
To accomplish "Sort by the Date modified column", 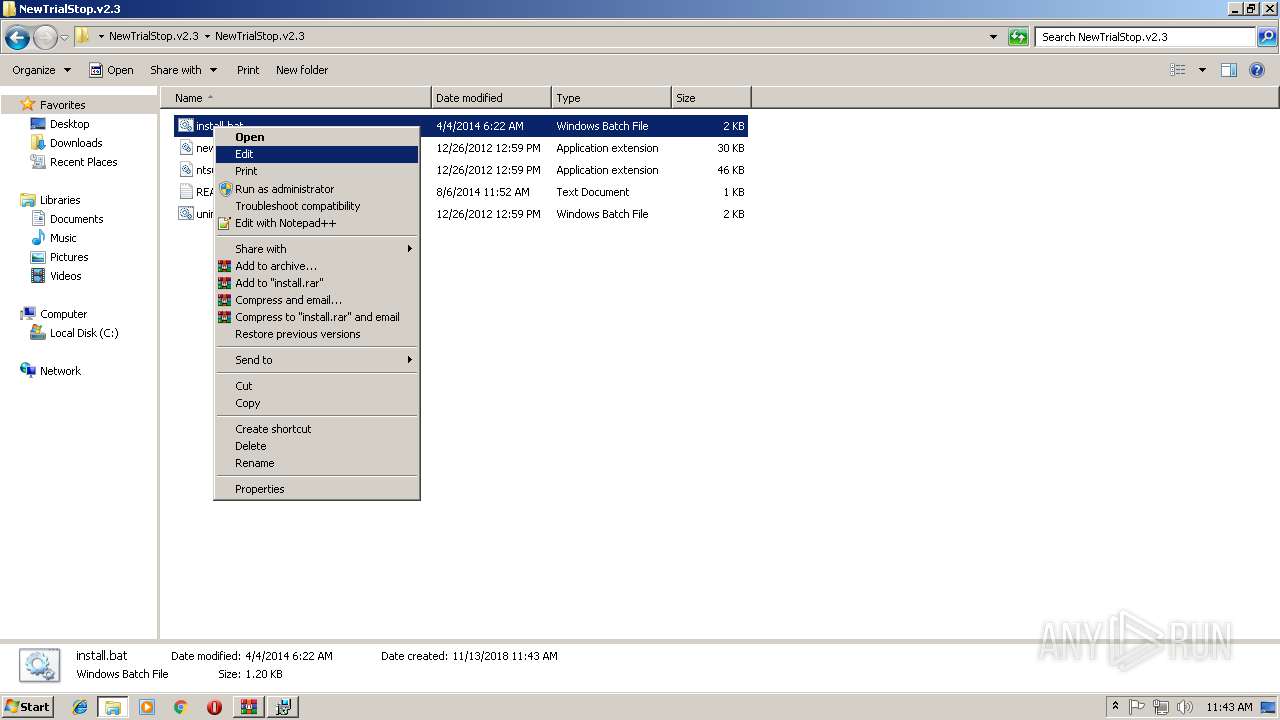I will [x=491, y=98].
